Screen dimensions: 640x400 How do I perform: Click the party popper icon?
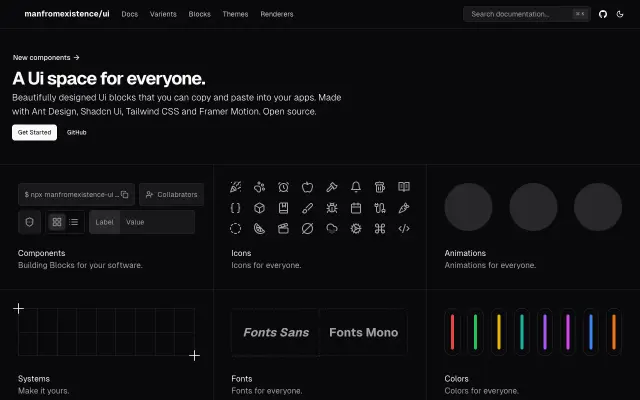(236, 187)
